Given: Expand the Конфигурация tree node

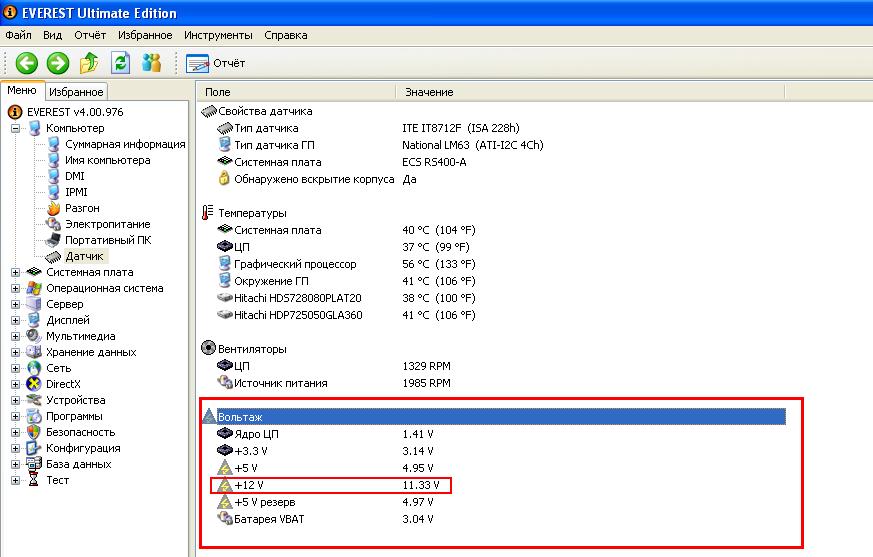Looking at the screenshot, I should point(16,448).
